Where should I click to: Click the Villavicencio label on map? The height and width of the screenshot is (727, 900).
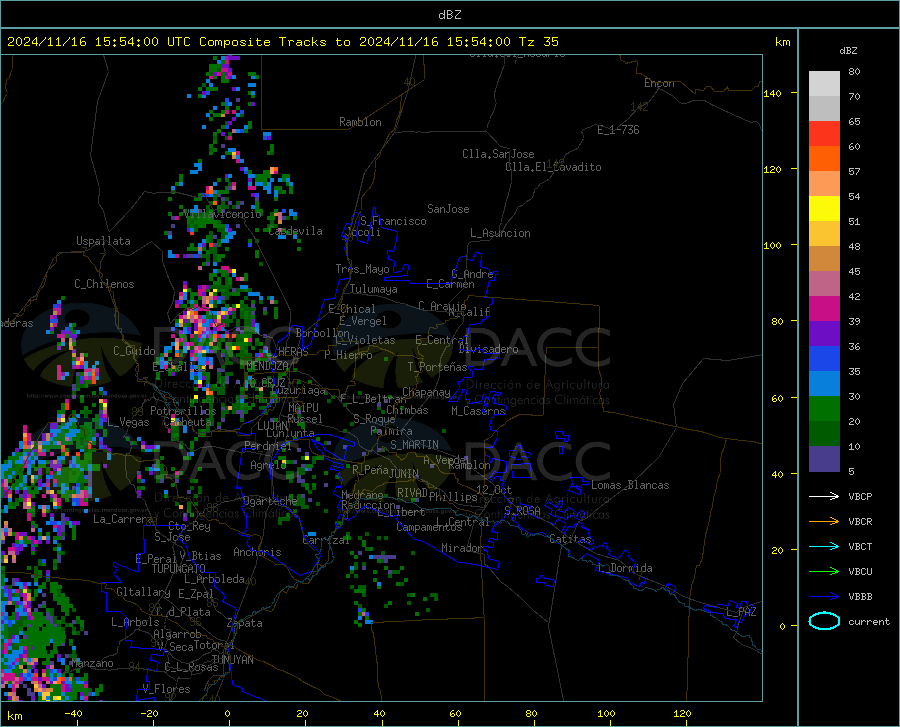[223, 214]
